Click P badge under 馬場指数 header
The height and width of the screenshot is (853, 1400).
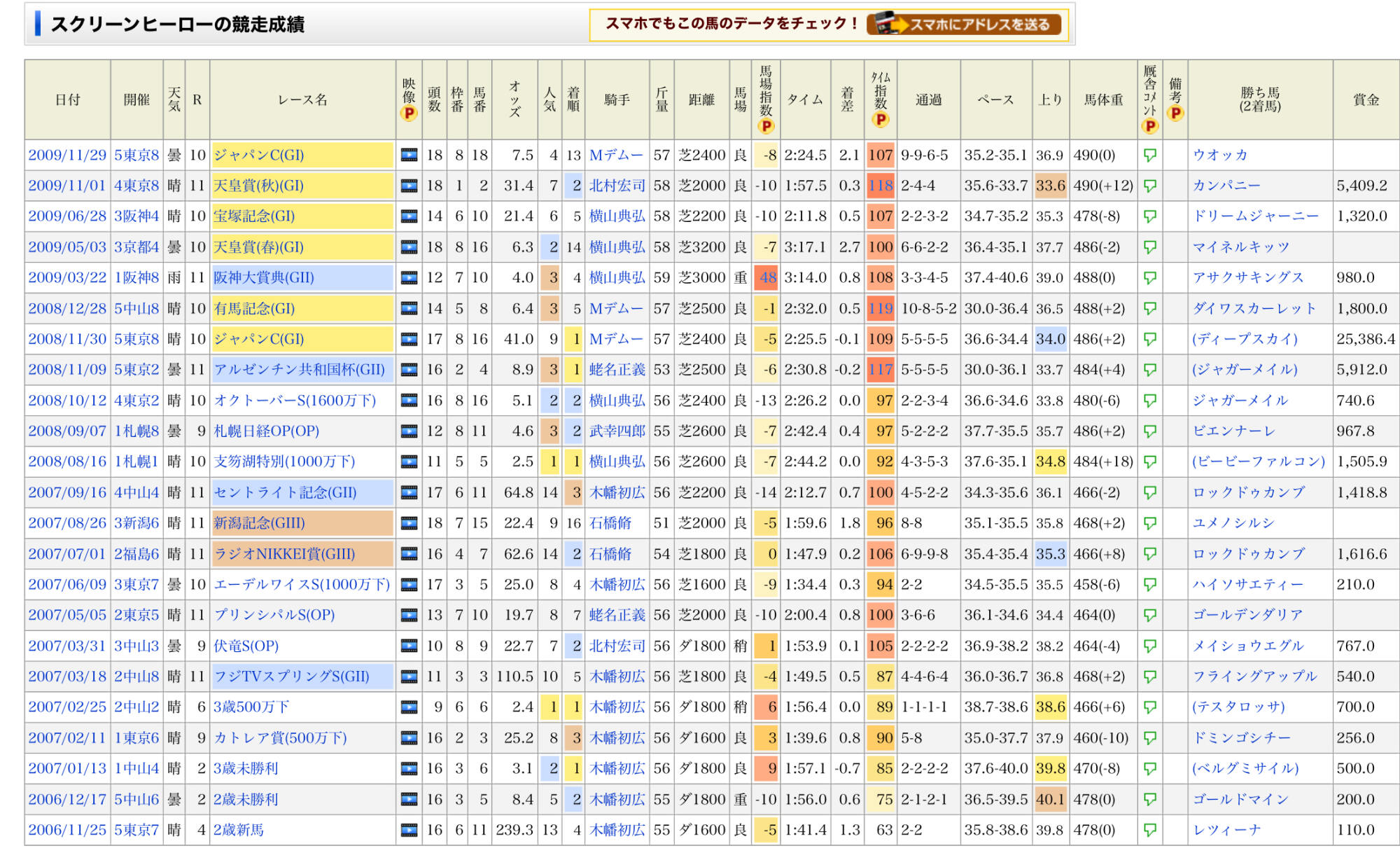click(x=766, y=126)
